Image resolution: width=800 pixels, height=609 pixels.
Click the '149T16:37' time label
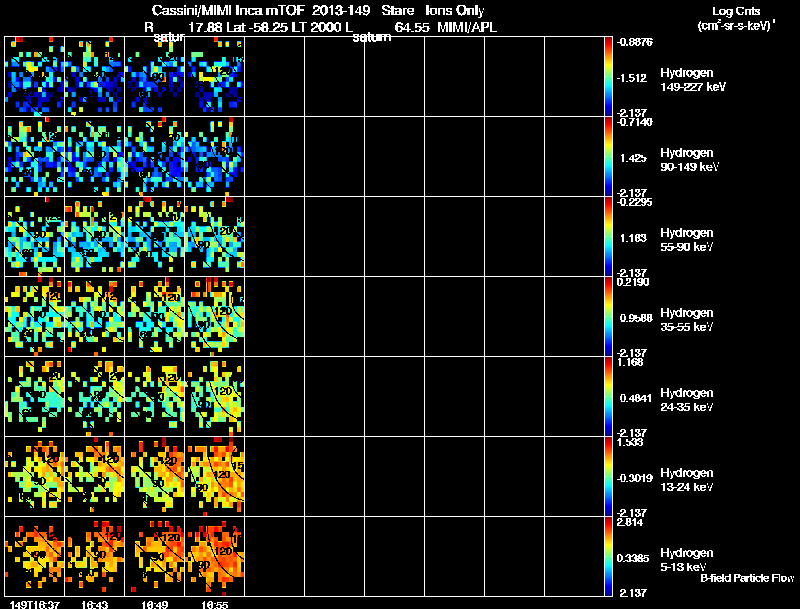(x=35, y=604)
